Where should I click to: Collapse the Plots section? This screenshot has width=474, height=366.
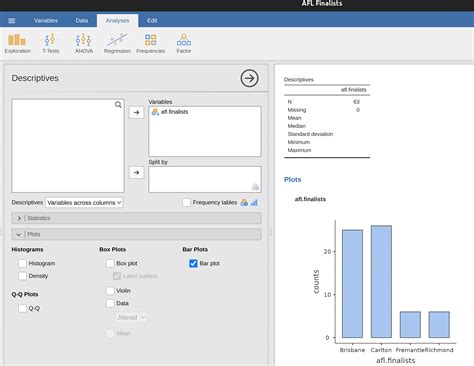point(136,234)
